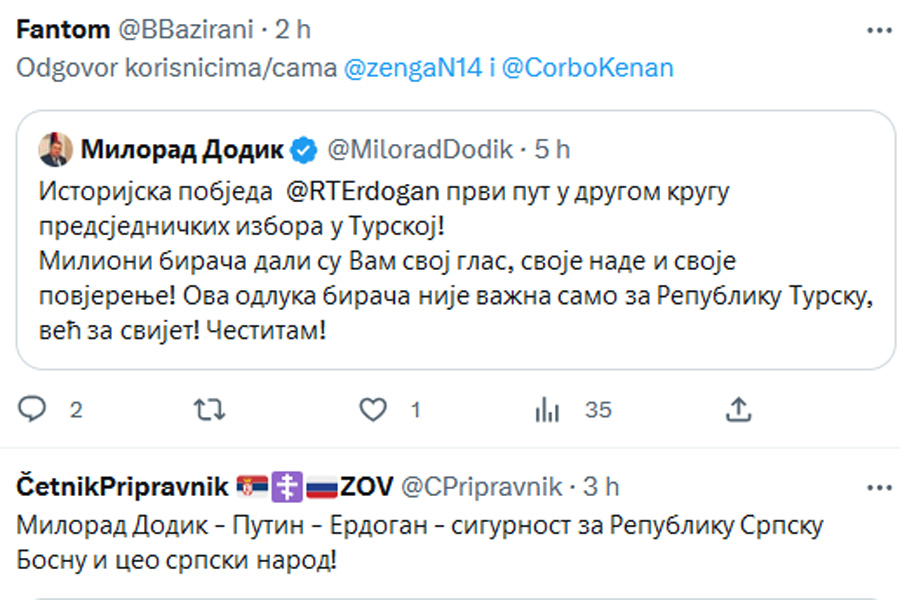
Task: Click the 2 h timestamp on Fantom's tweet
Action: 293,30
